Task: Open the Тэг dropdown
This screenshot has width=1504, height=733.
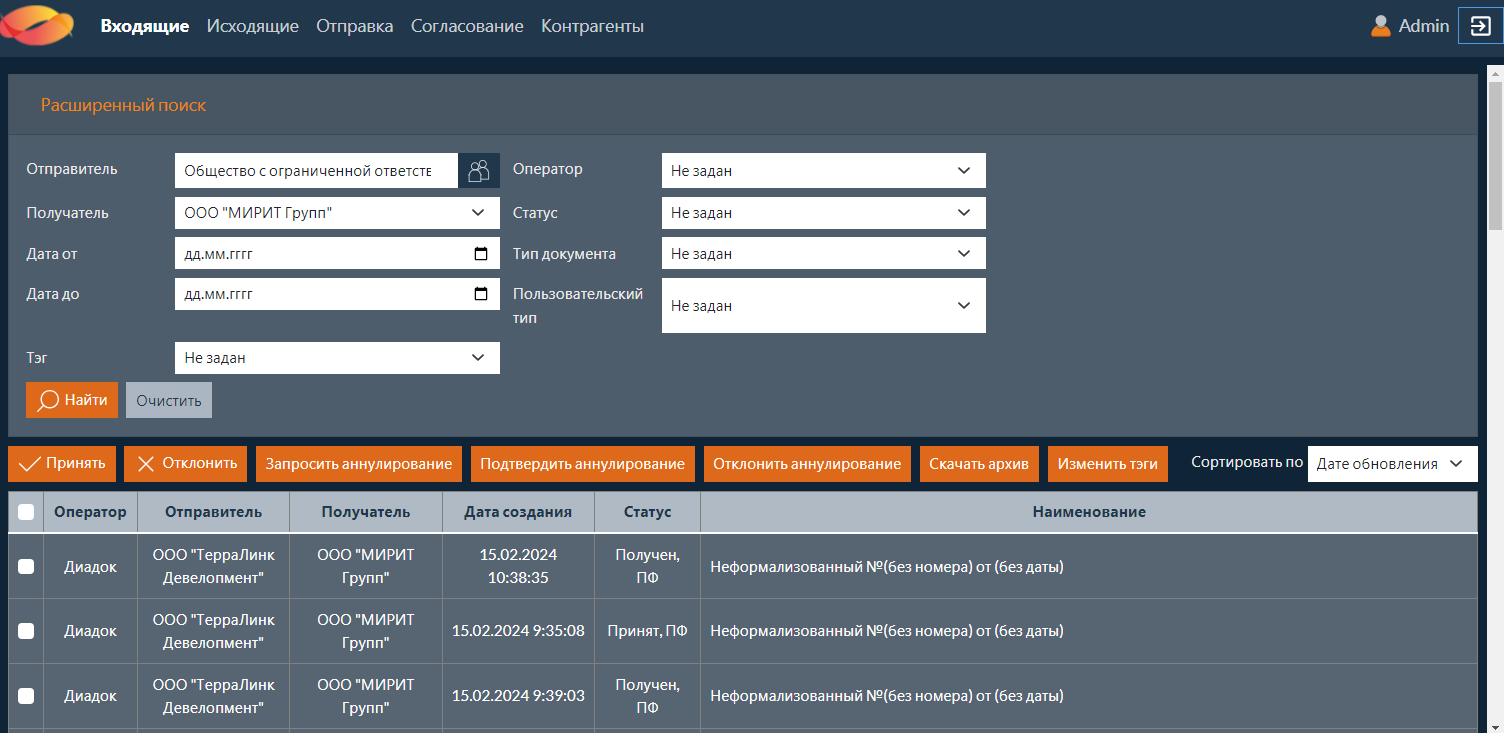Action: coord(337,357)
